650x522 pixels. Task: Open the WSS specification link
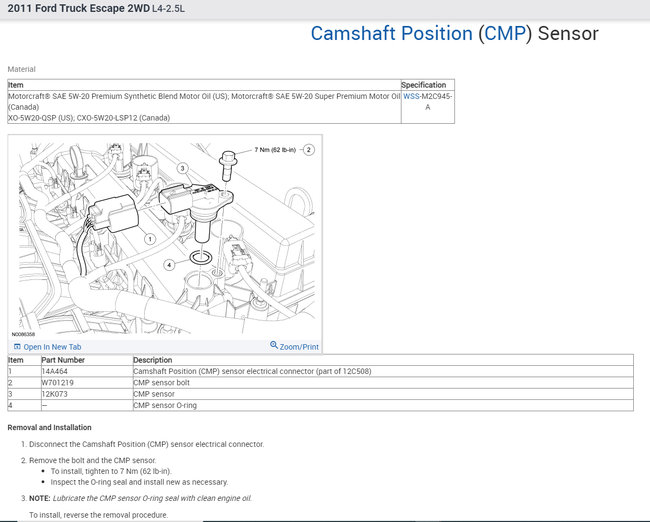(x=411, y=96)
